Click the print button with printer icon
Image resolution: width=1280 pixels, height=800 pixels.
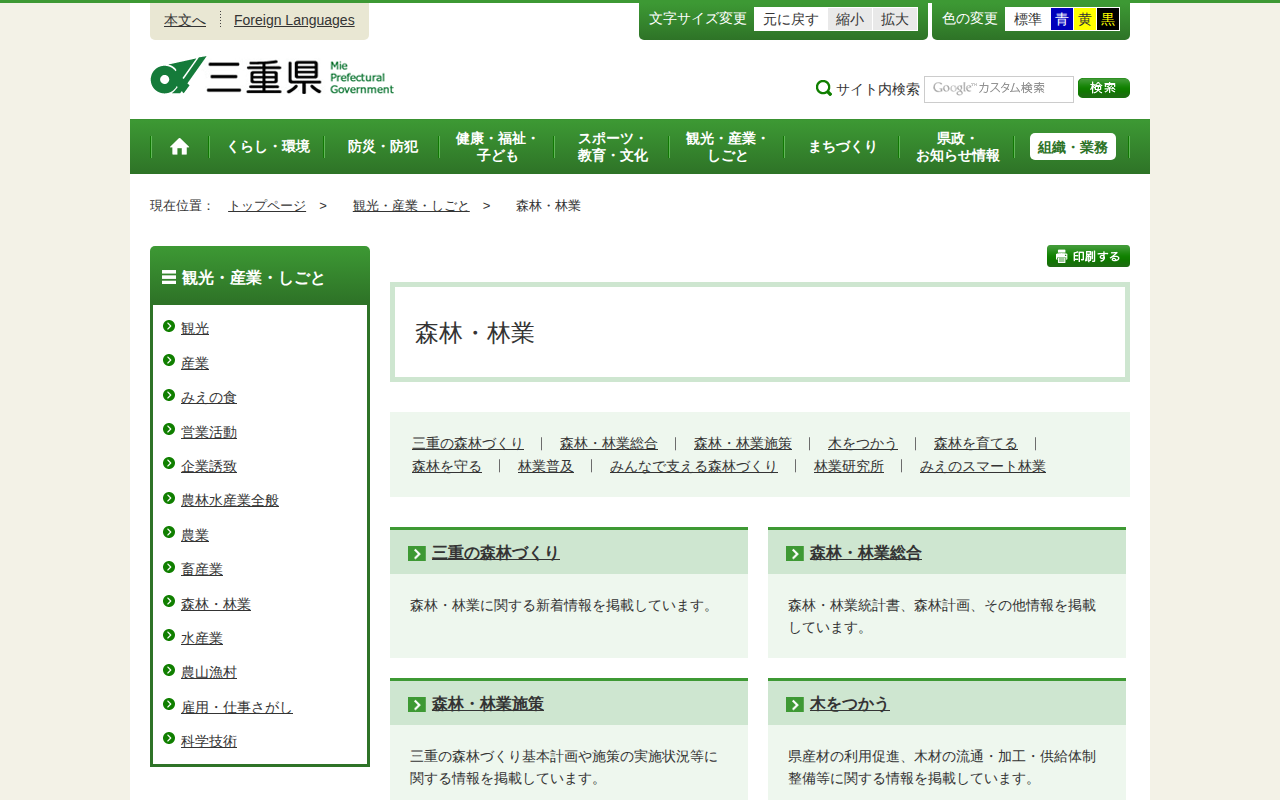tap(1088, 256)
